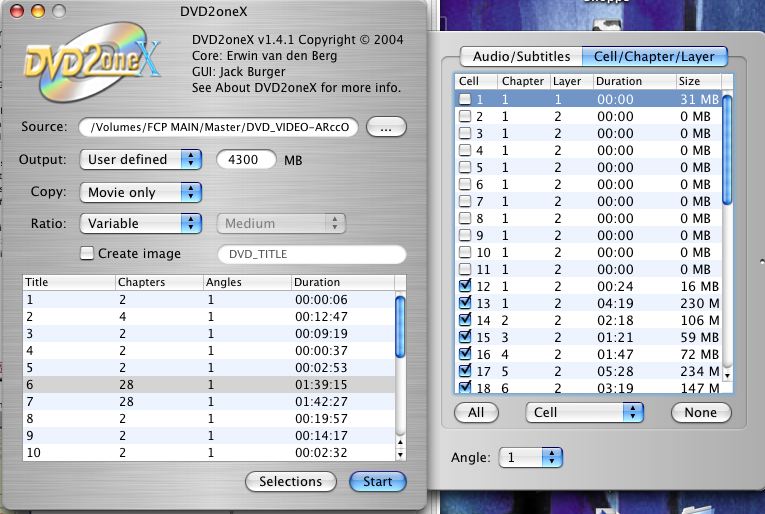Select title 1 duration 00:00:06

click(x=322, y=300)
